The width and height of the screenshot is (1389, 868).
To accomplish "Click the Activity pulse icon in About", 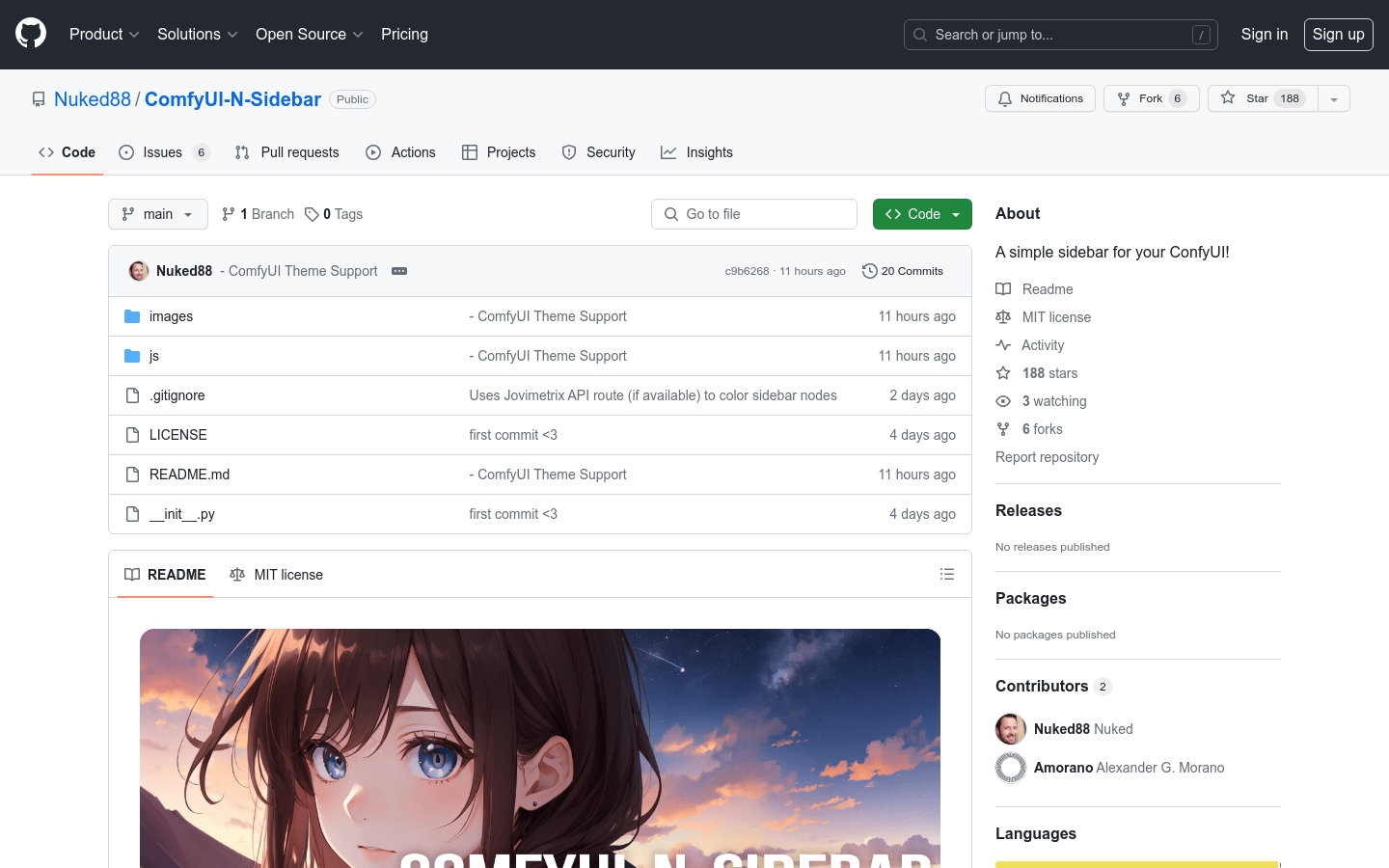I will pos(1004,344).
